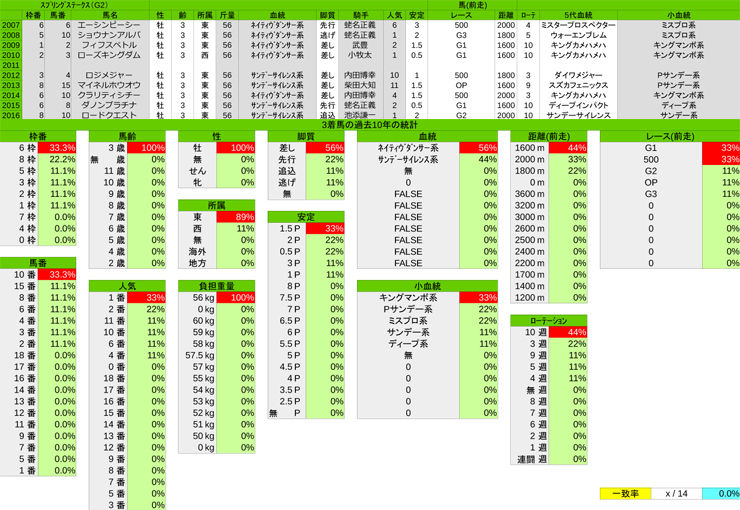
Task: Select jockey 柴田大知 cell
Action: coord(360,85)
